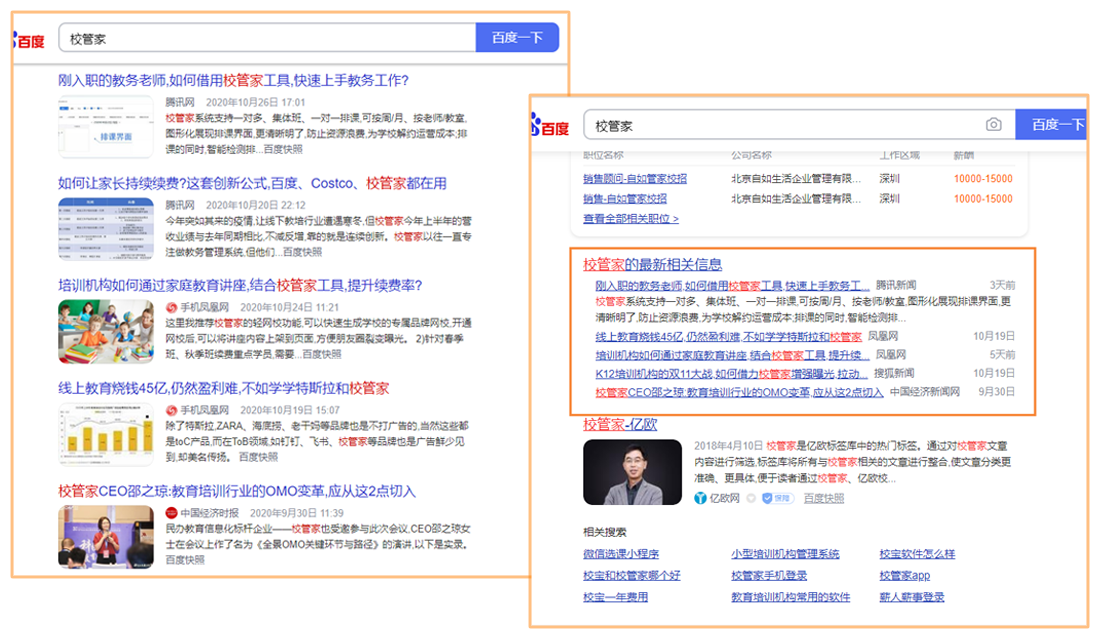Open 百度快照 under the 腾讯网 10月26日 result
The image size is (1100, 639).
tap(283, 149)
